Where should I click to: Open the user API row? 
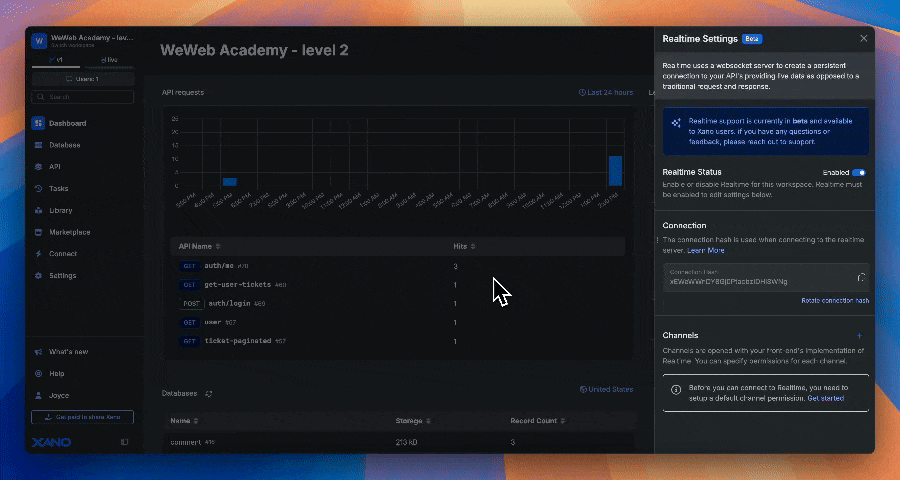coord(398,323)
